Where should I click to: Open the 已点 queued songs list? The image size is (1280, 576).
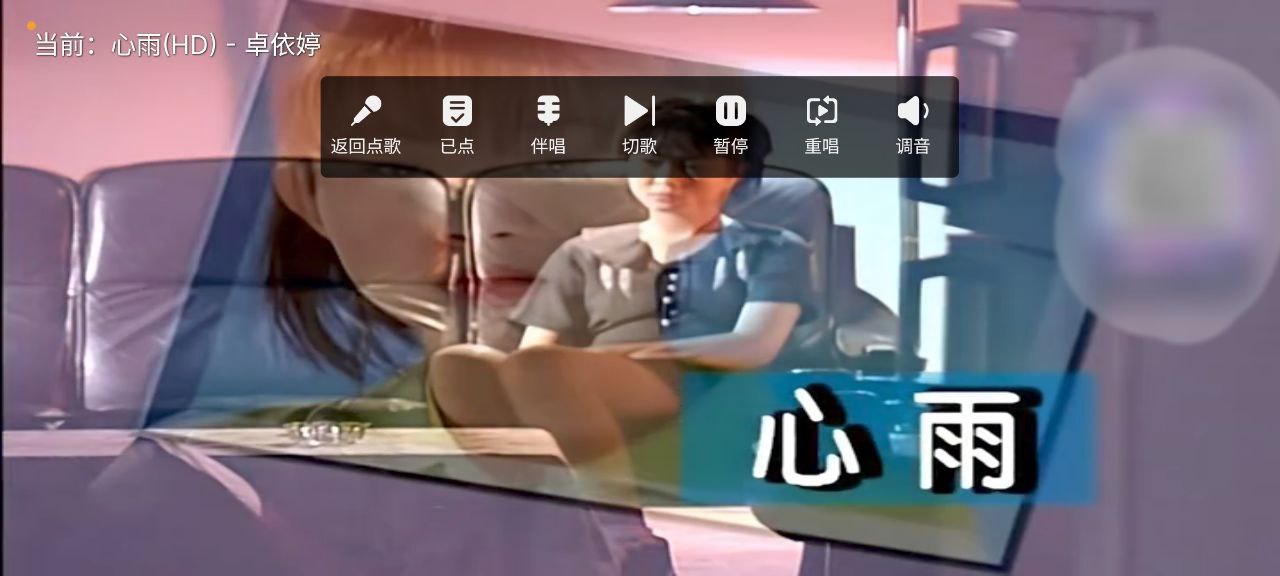click(x=457, y=126)
